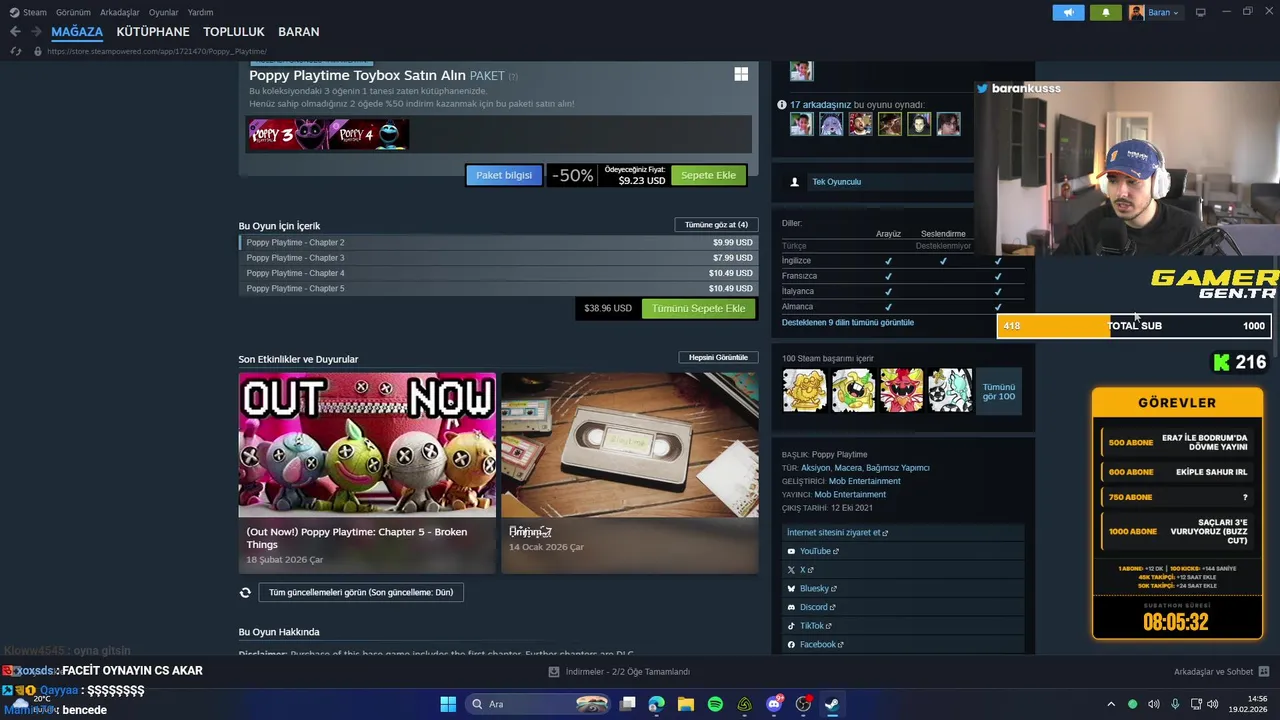Open File Explorer from the taskbar

pos(686,704)
